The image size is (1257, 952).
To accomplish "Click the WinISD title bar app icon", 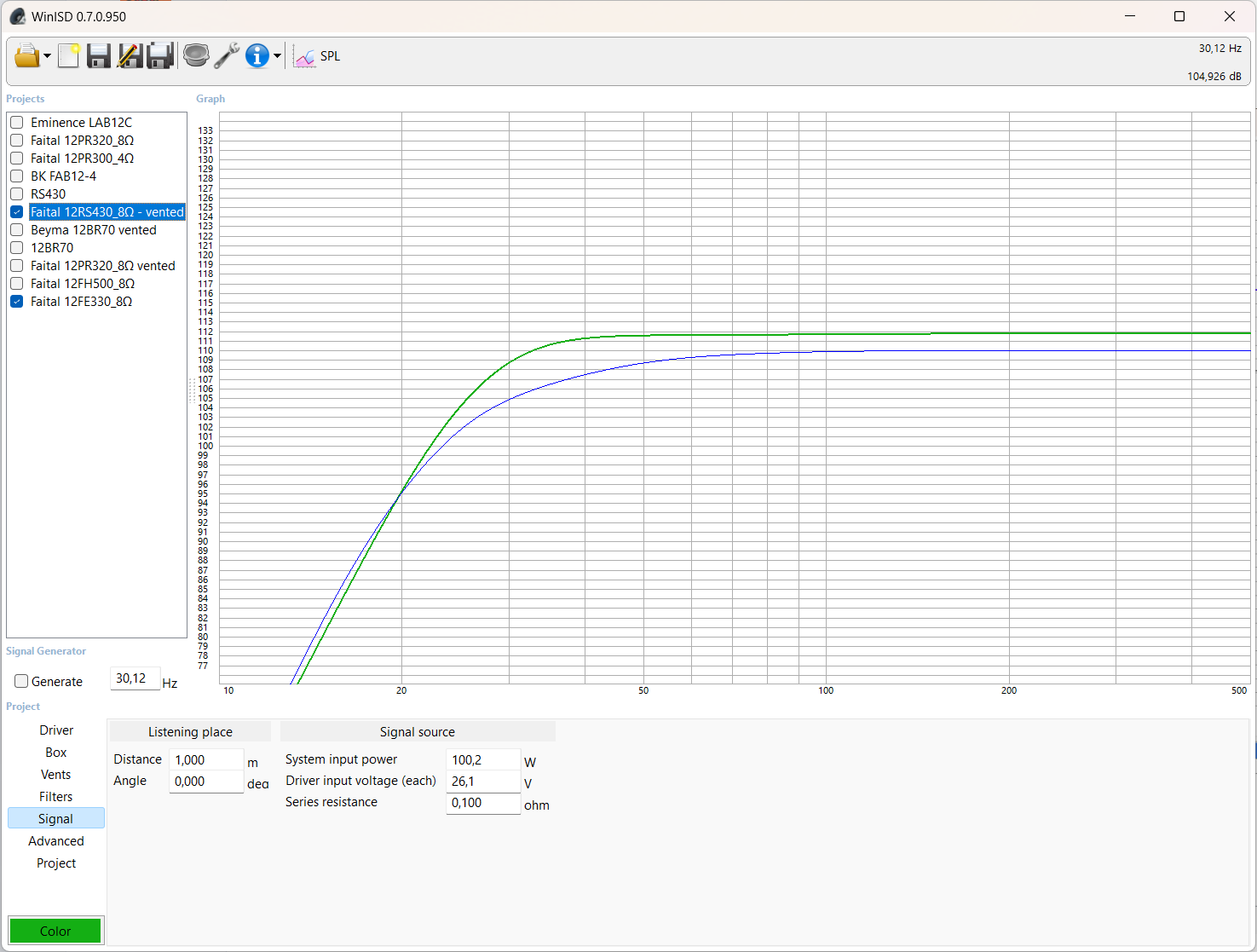I will click(x=17, y=16).
